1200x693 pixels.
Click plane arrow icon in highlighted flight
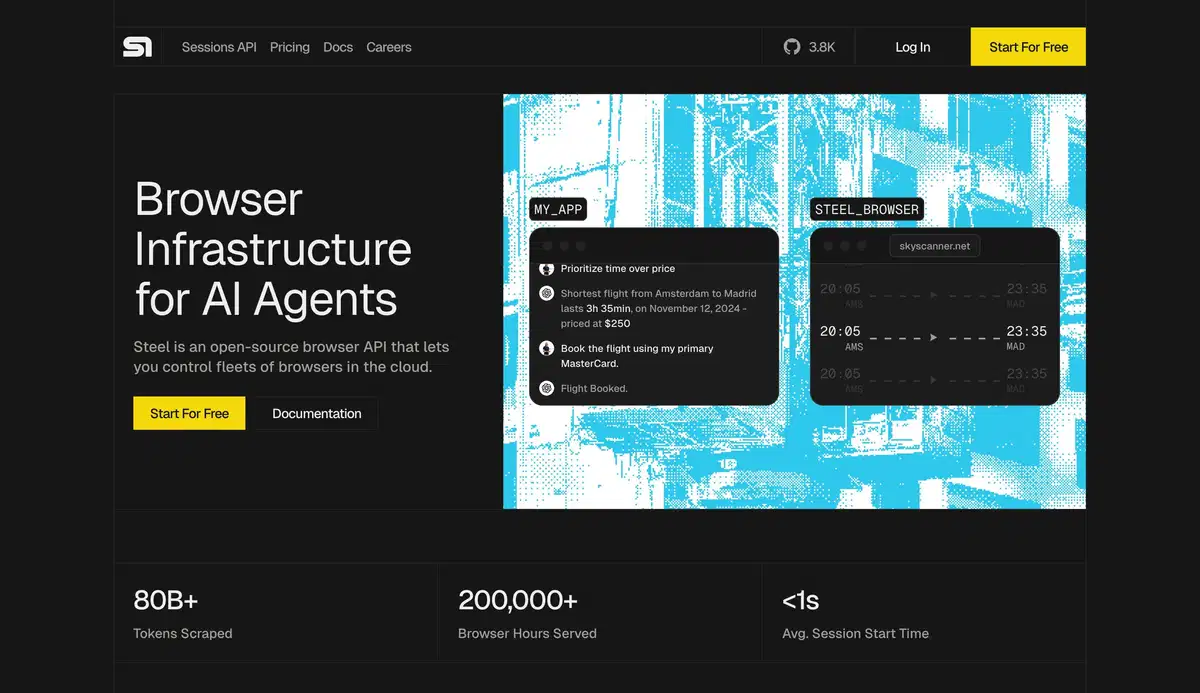933,338
